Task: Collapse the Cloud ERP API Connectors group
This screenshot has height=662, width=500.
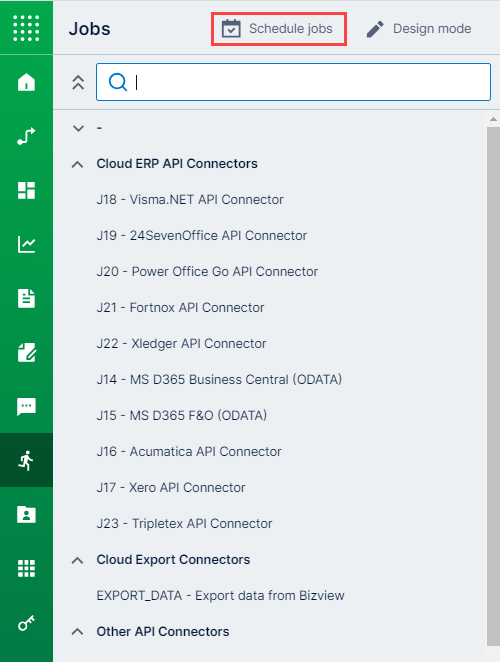Action: click(77, 164)
